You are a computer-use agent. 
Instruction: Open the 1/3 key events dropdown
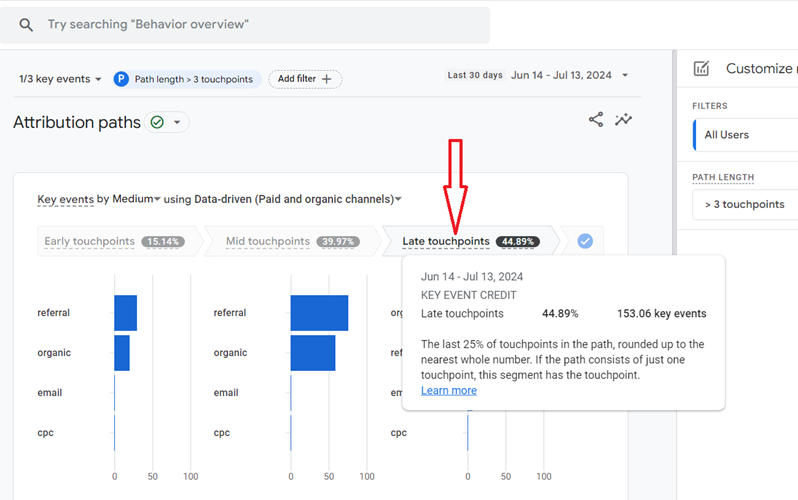[60, 79]
